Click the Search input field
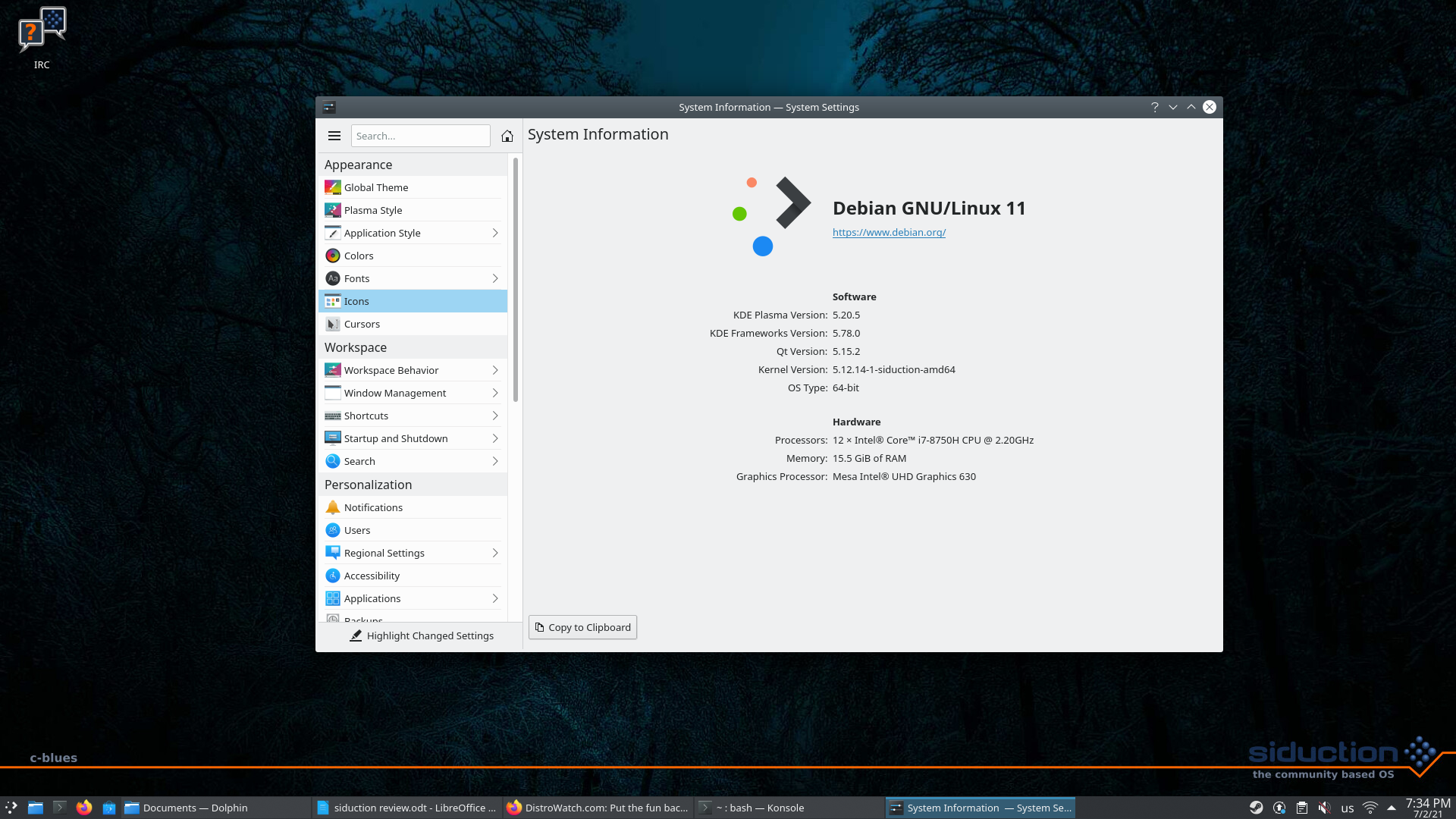 [x=420, y=135]
